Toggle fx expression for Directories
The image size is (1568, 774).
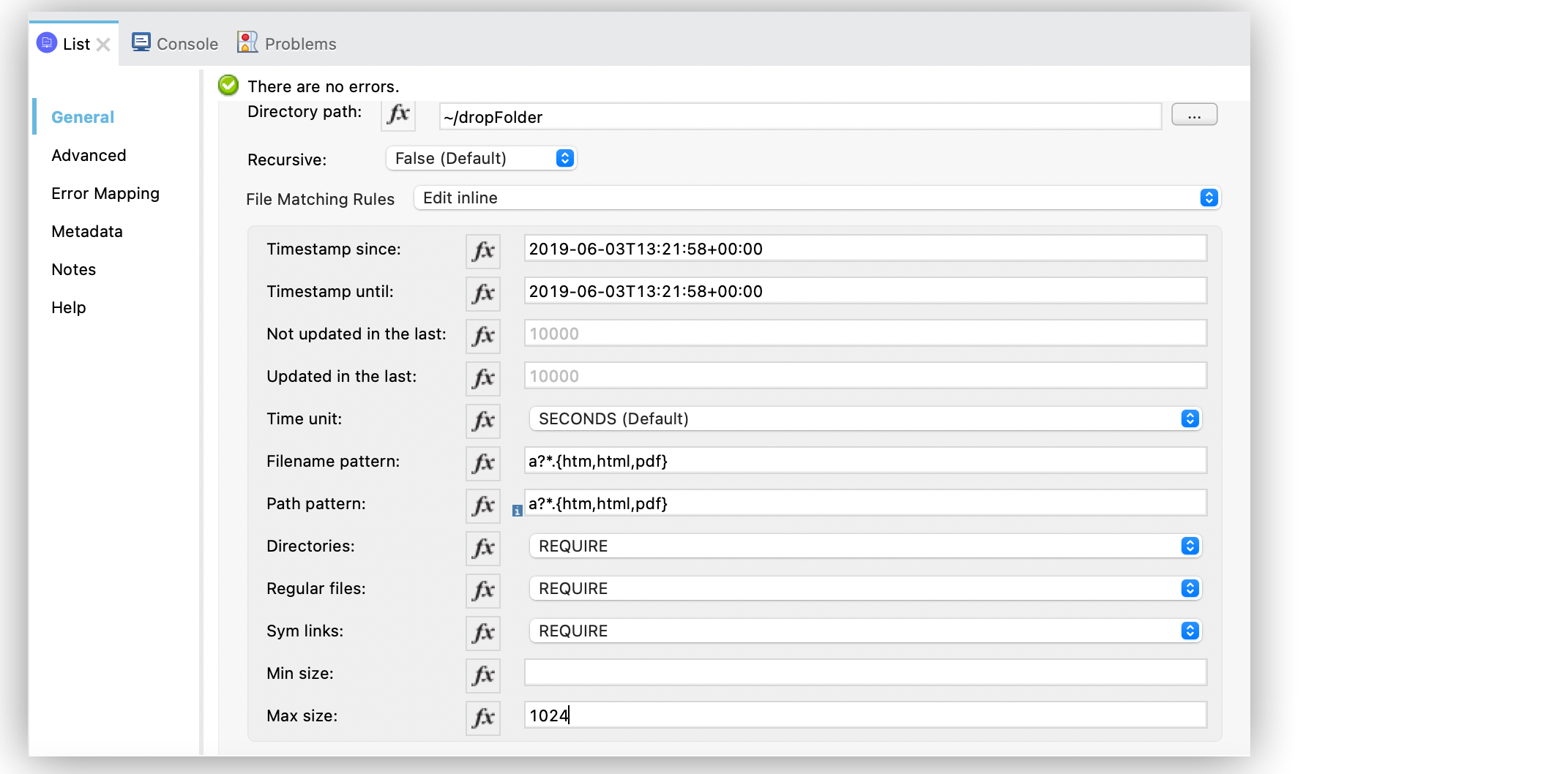click(483, 548)
